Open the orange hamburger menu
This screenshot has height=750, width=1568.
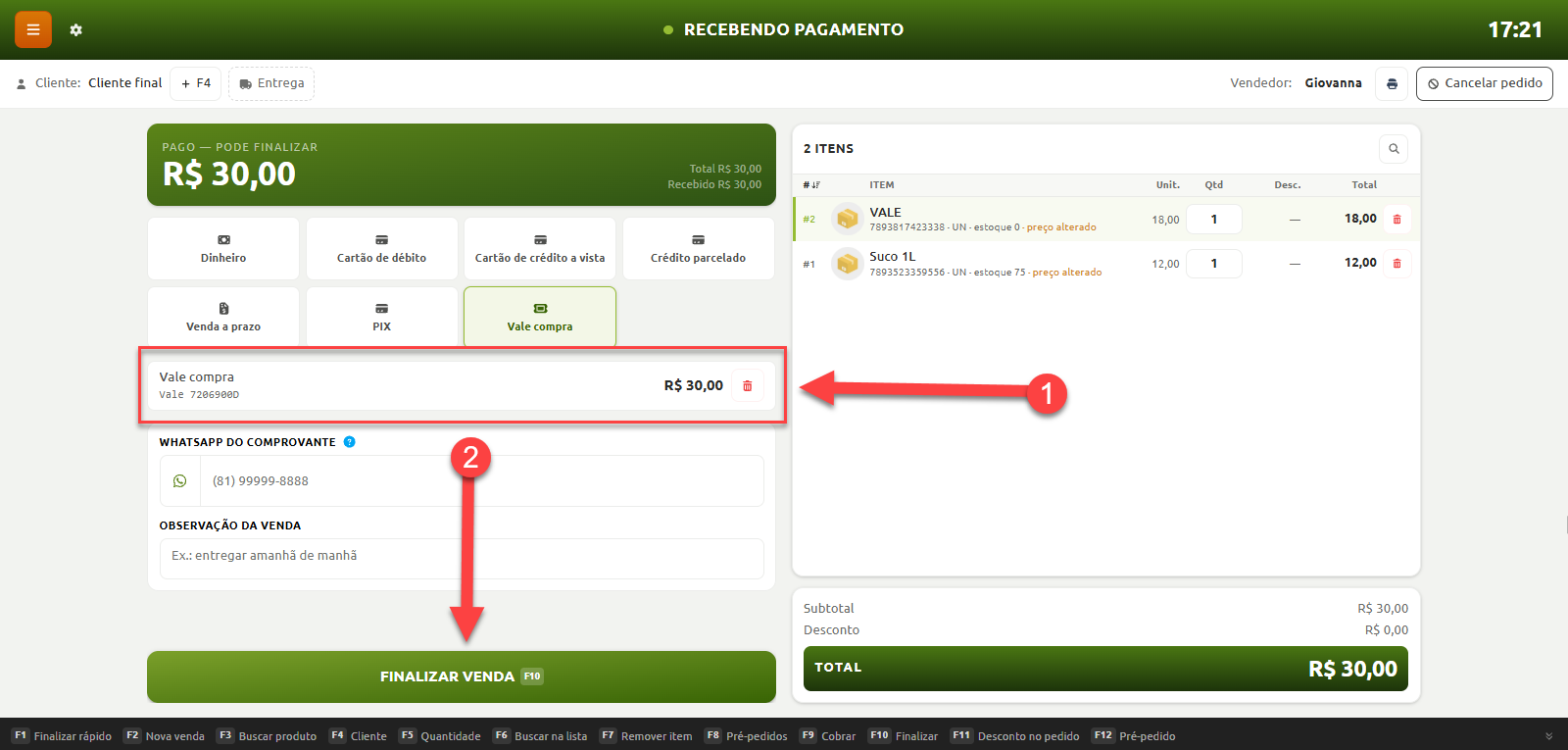[x=32, y=29]
